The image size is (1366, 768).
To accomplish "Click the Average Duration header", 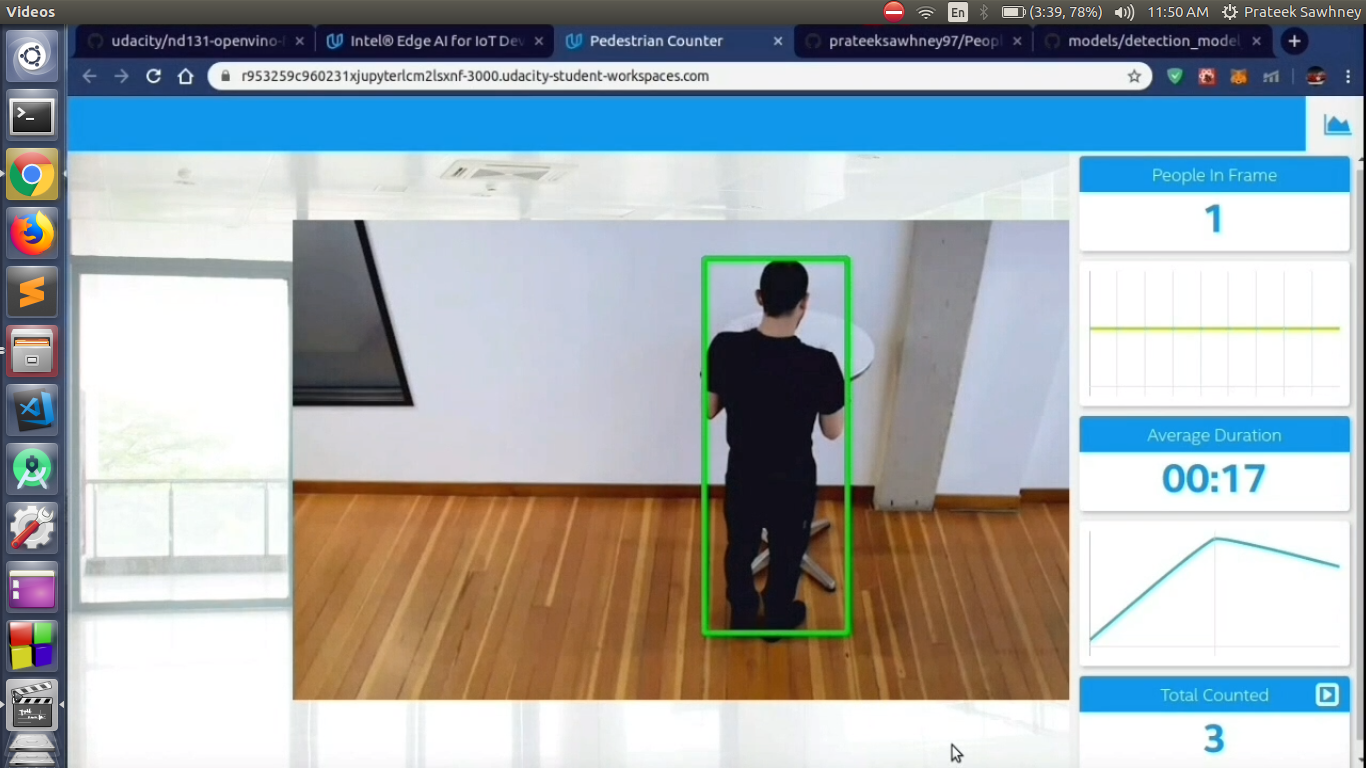I will pyautogui.click(x=1214, y=435).
